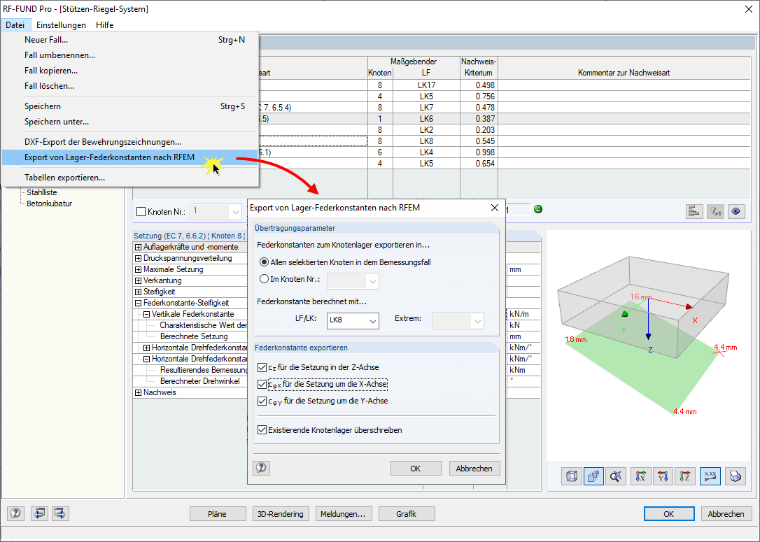
Task: Click the print graphic icon
Action: (735, 476)
